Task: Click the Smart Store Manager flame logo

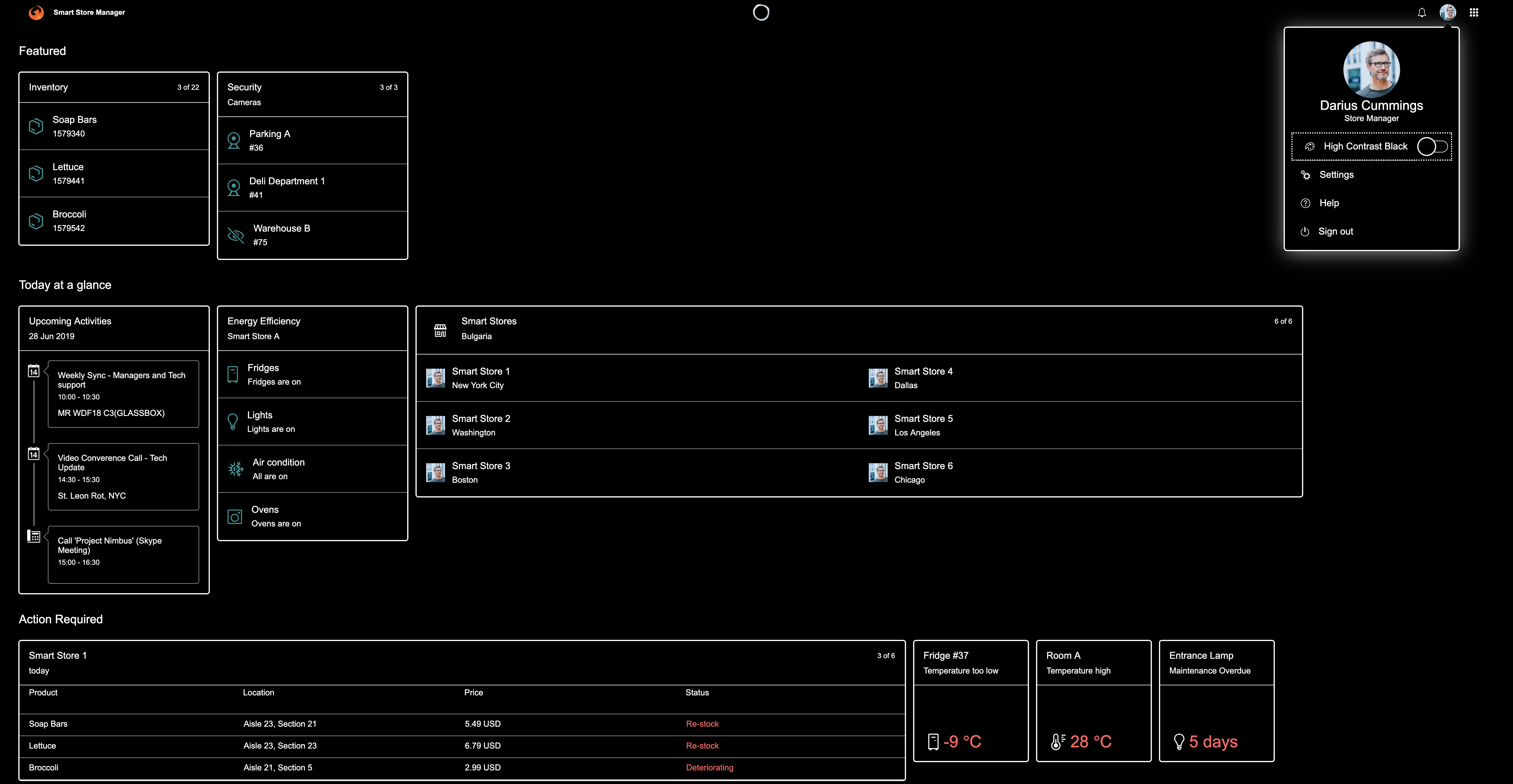Action: 36,12
